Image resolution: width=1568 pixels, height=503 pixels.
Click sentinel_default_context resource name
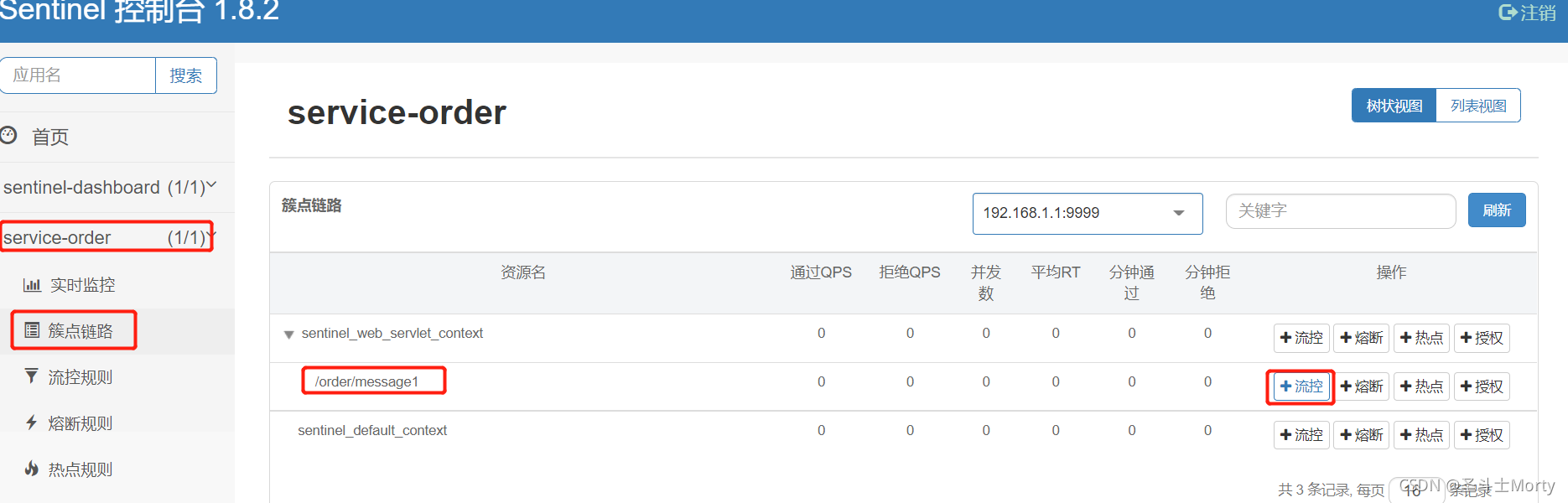372,430
